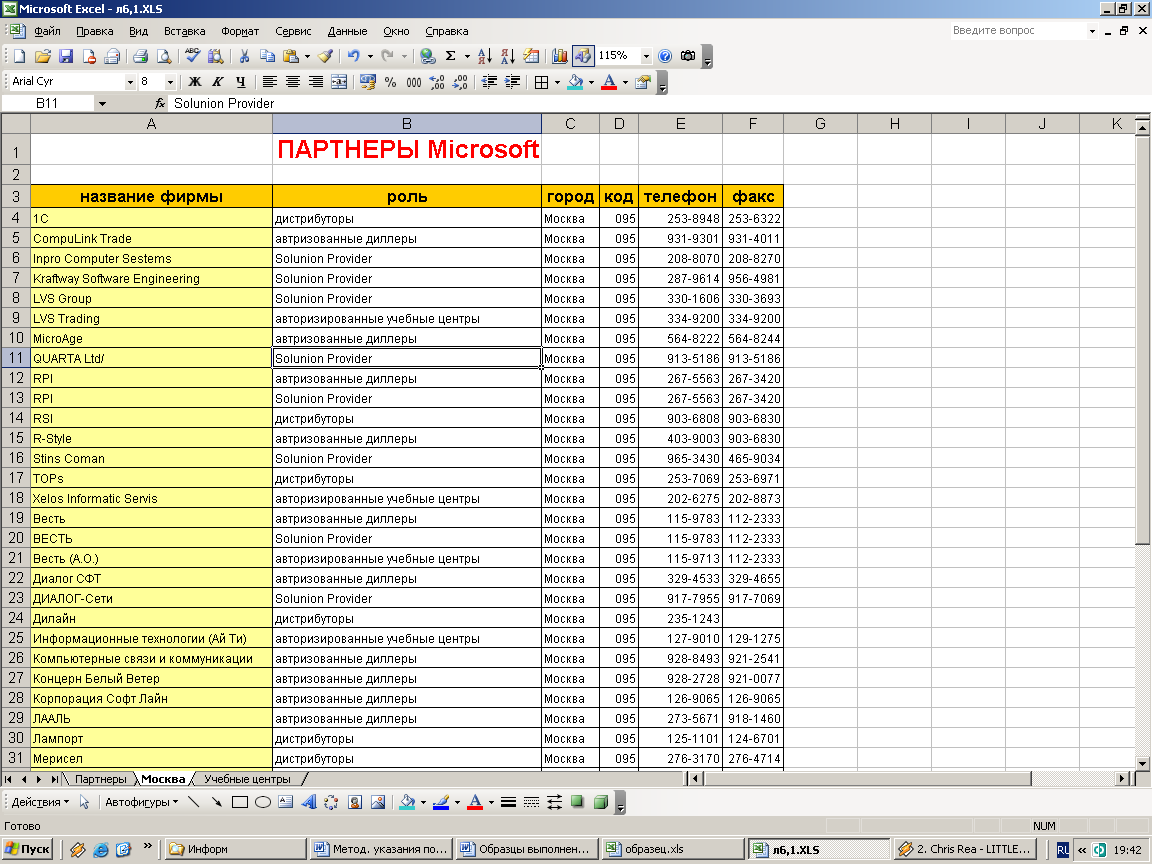Switch to образец.xls in the taskbar

(x=672, y=849)
